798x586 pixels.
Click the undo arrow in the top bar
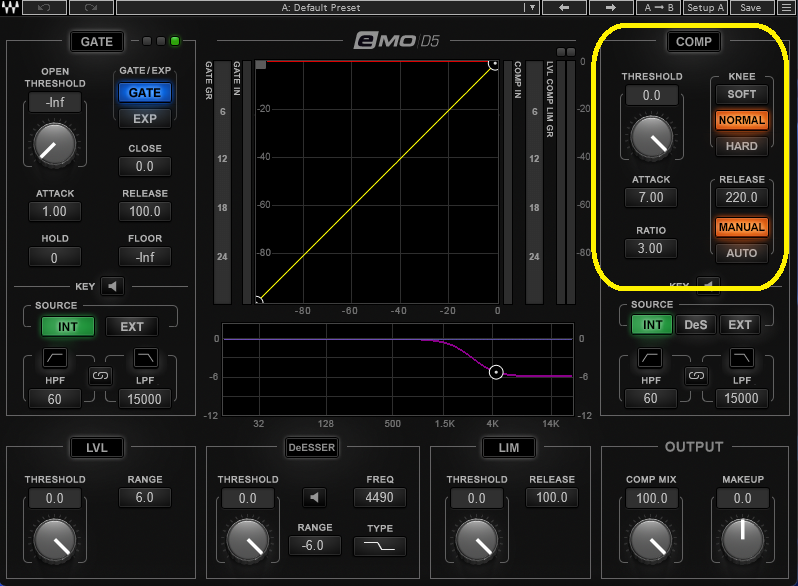[x=43, y=8]
